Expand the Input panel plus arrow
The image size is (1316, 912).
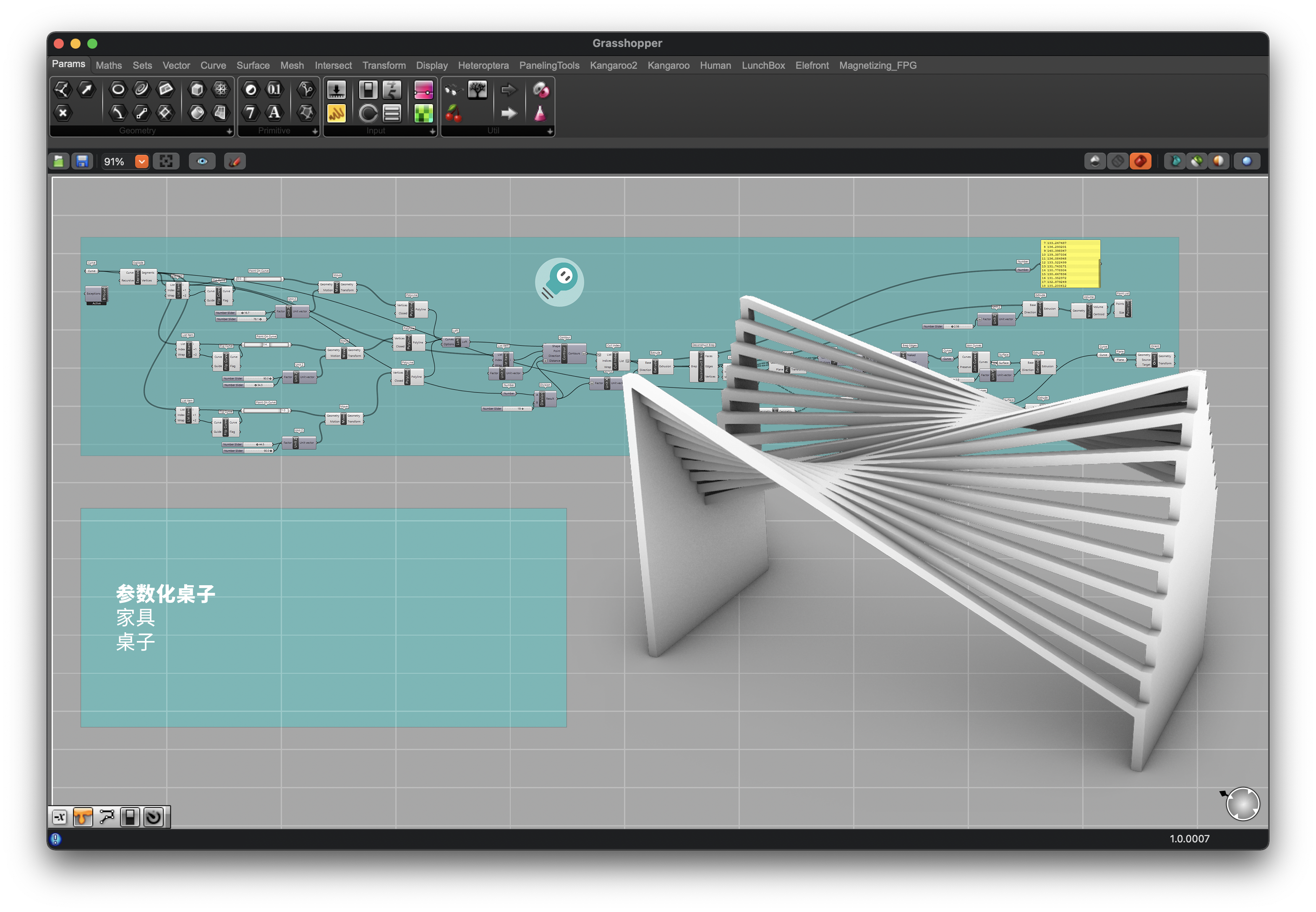pyautogui.click(x=432, y=131)
